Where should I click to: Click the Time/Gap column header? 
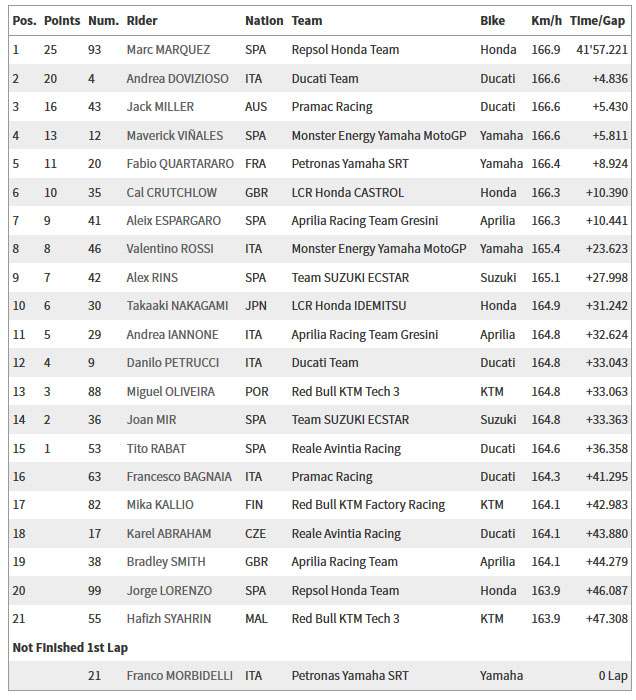click(x=597, y=21)
